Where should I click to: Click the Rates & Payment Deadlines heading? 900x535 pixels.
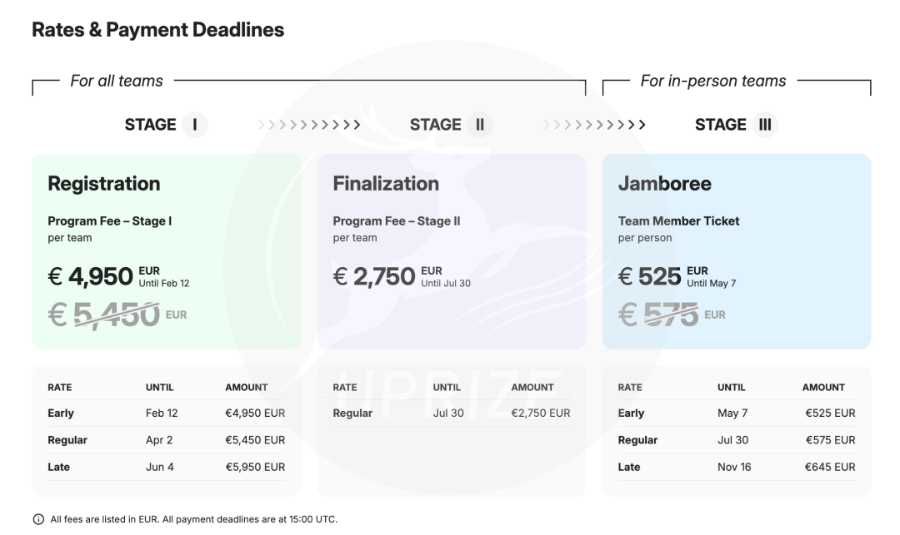(x=158, y=30)
